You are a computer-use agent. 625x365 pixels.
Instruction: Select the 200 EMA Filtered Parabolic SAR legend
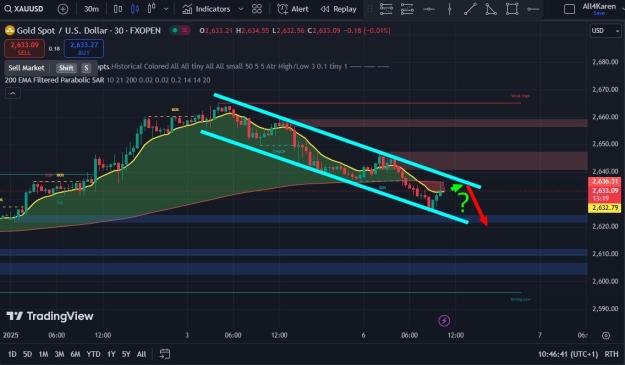(x=54, y=80)
